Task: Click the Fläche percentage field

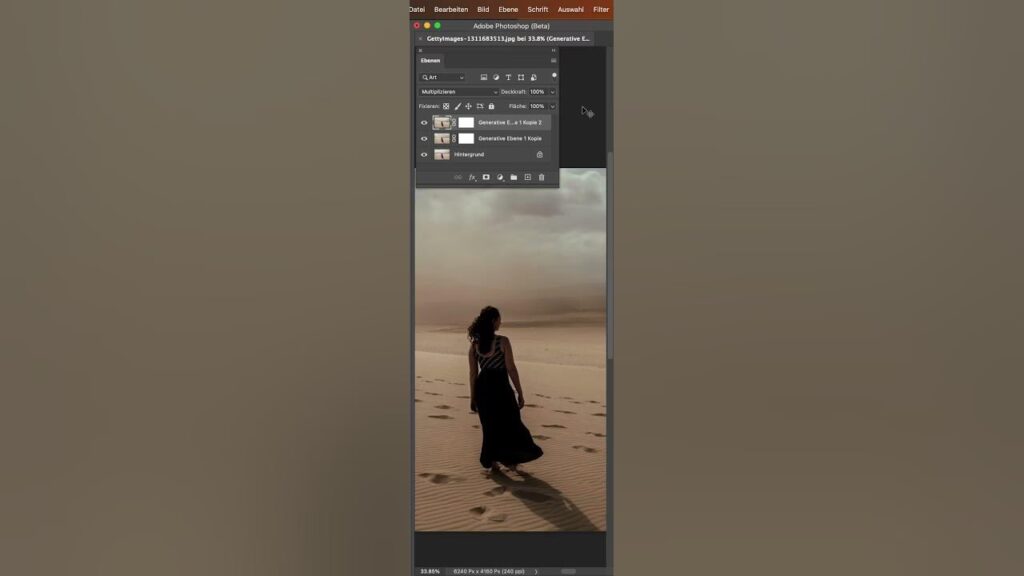Action: [537, 106]
